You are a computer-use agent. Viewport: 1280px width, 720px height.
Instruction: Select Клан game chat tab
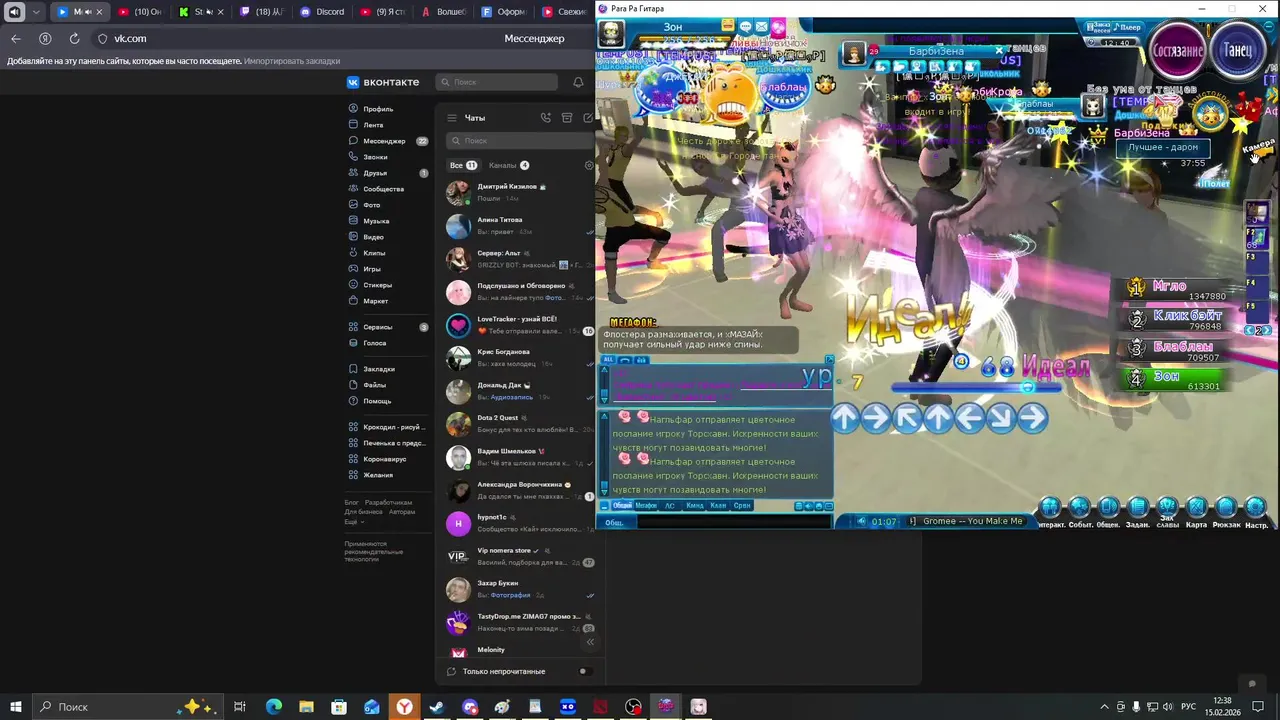718,506
